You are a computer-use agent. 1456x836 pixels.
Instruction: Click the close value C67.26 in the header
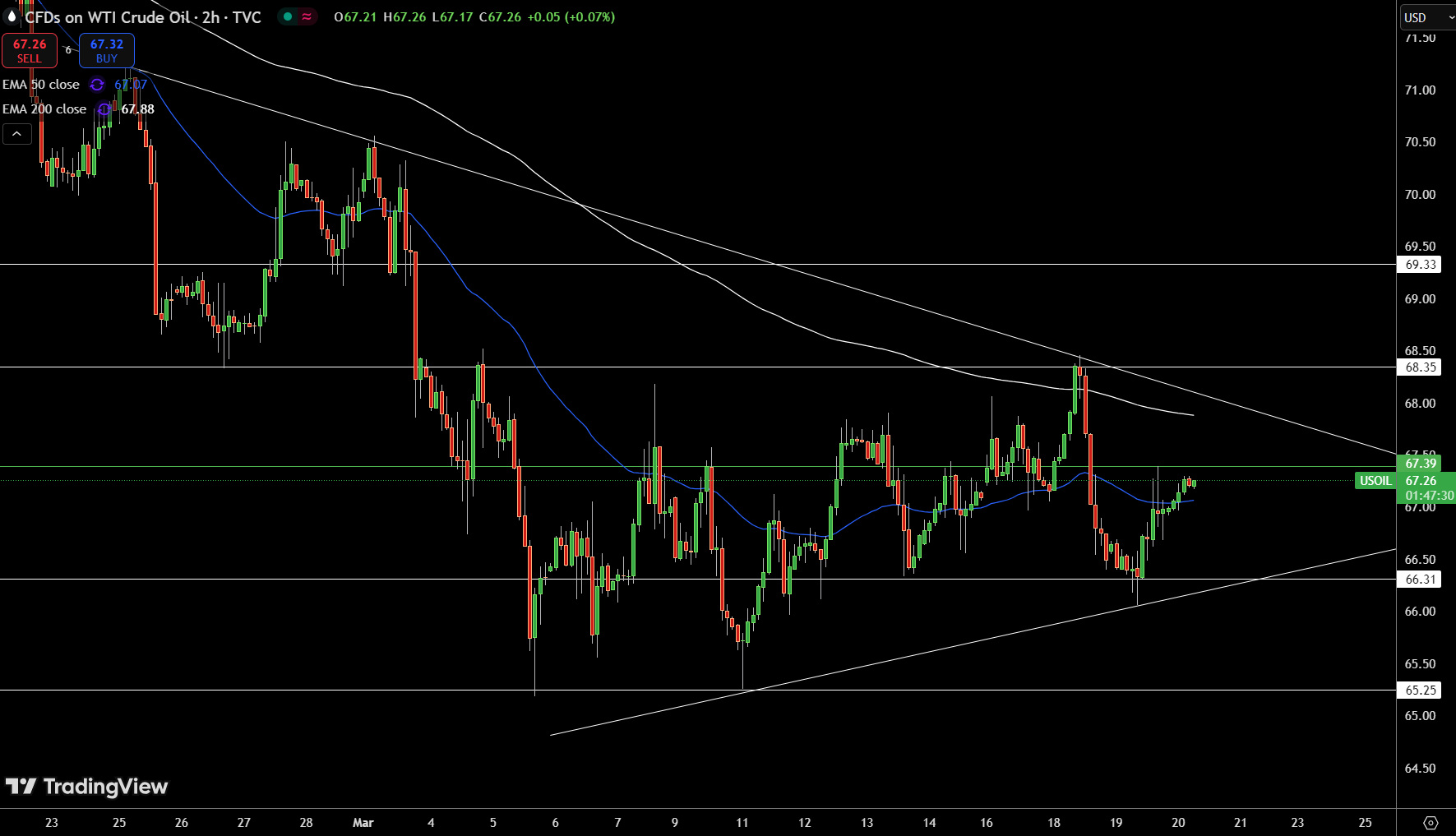(500, 17)
